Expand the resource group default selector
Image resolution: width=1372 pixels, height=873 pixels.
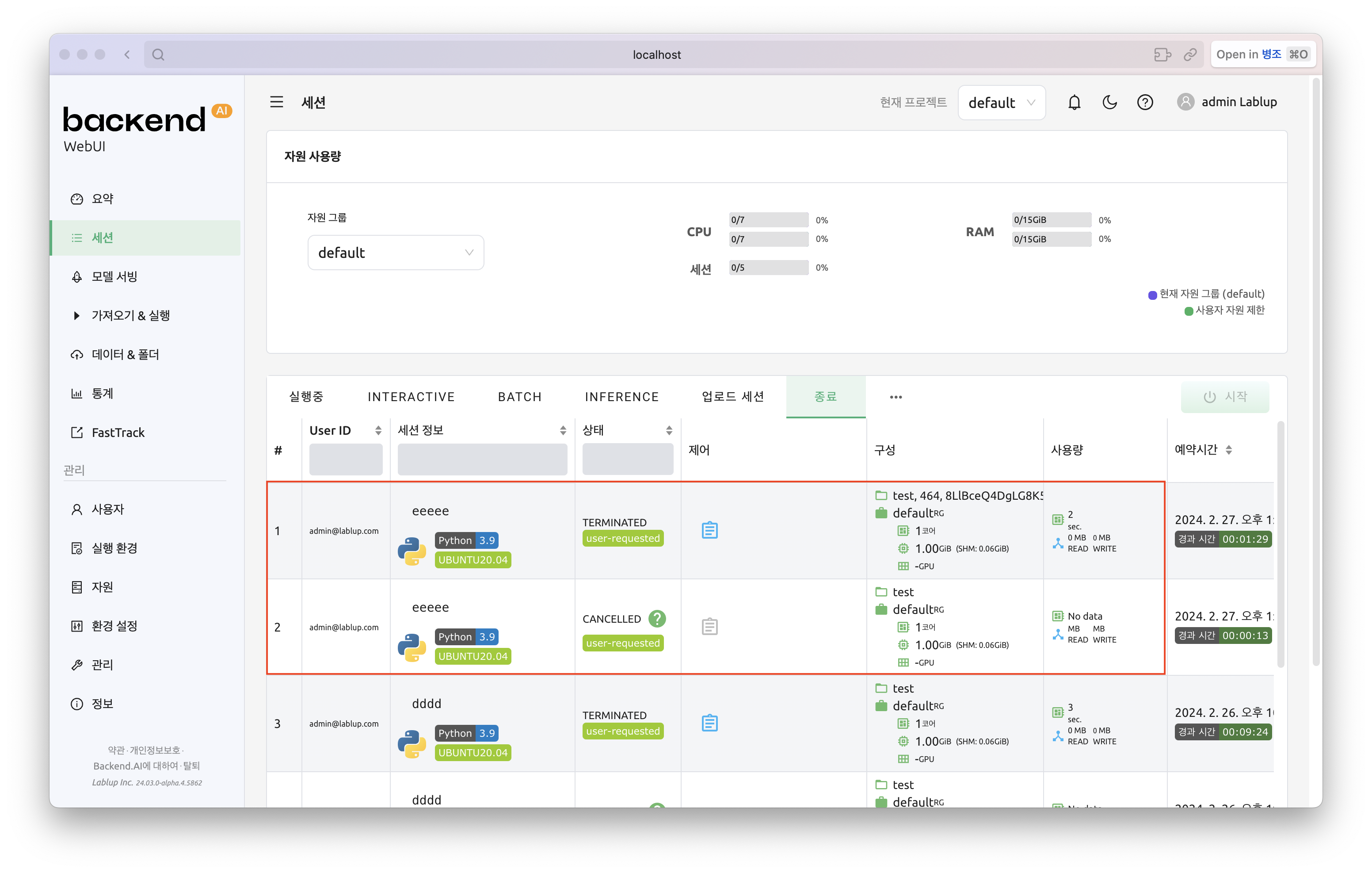[396, 253]
